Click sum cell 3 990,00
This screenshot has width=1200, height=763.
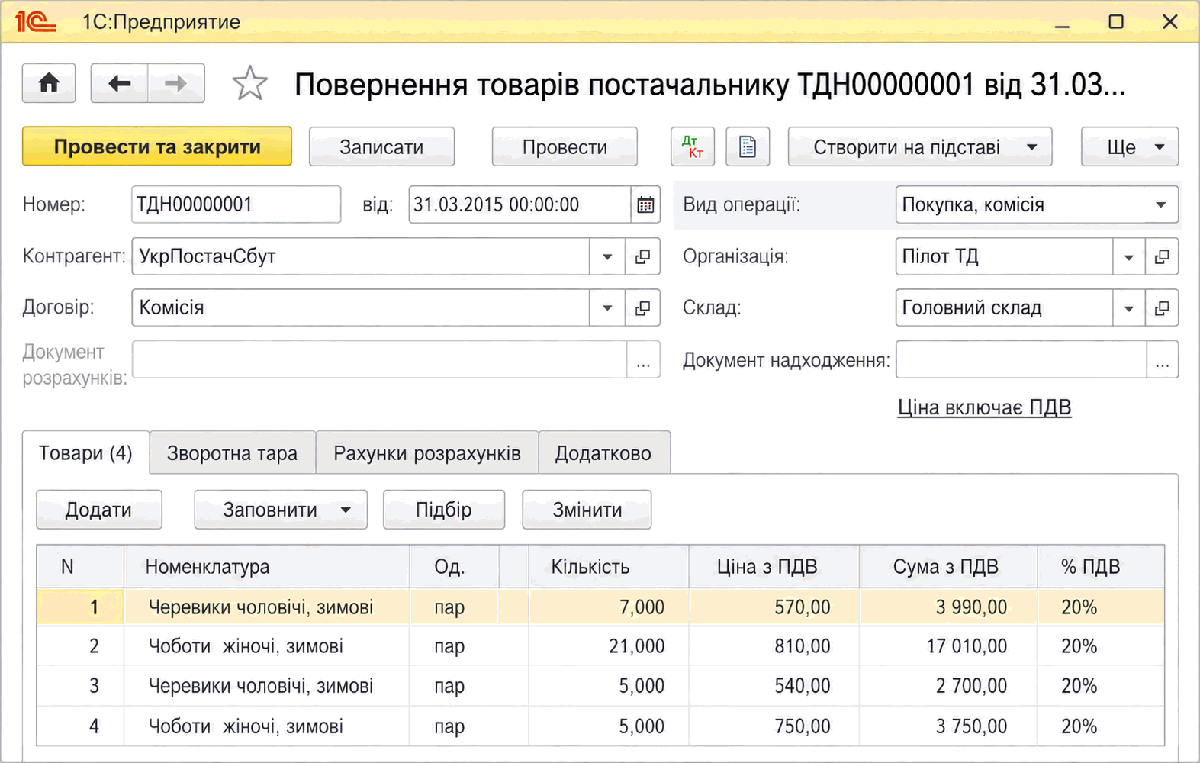coord(948,607)
